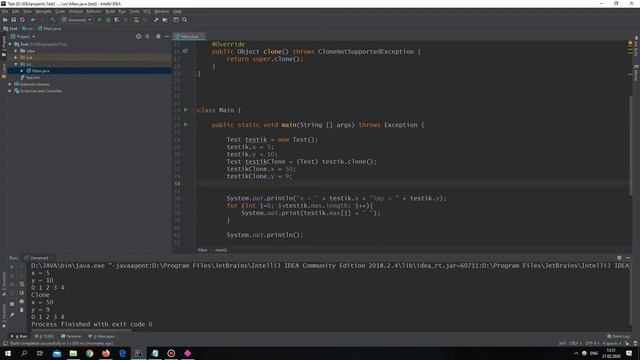Click src in the navigation breadcrumb
The height and width of the screenshot is (360, 640).
point(28,29)
